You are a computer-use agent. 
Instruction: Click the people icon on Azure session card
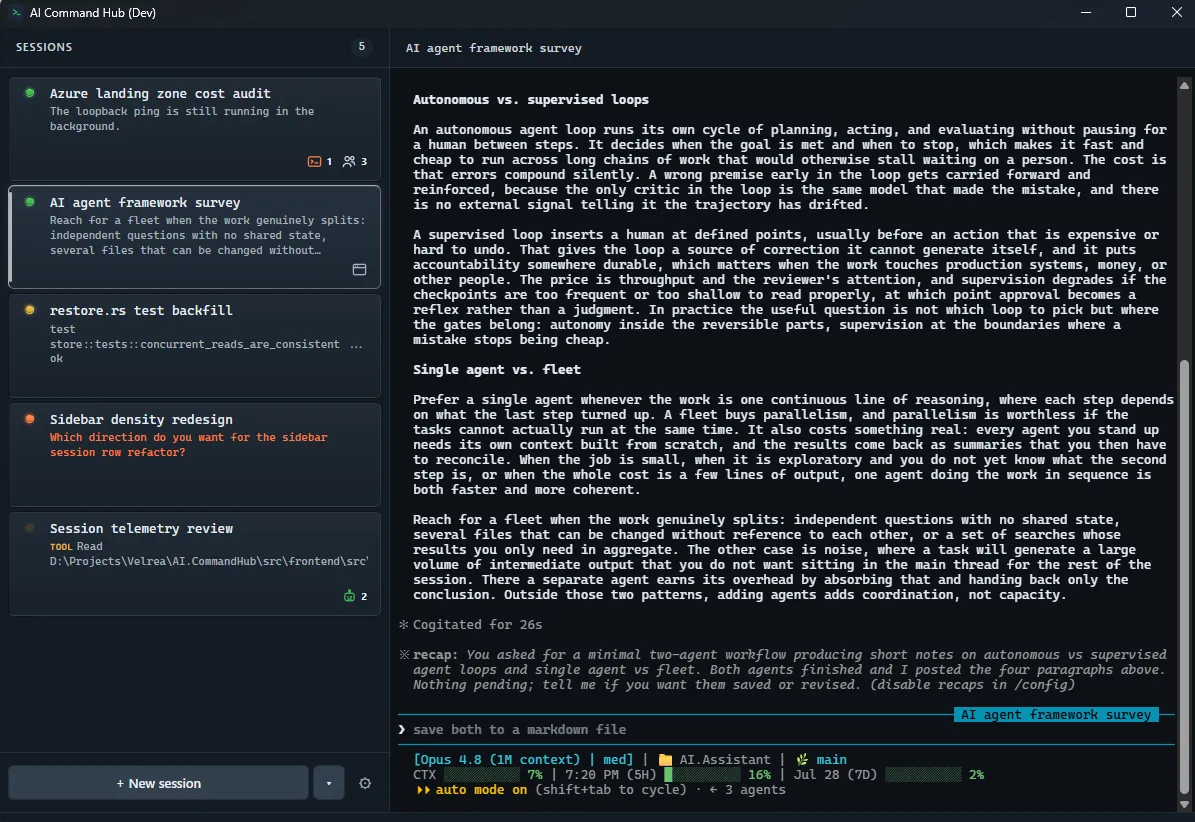click(349, 162)
